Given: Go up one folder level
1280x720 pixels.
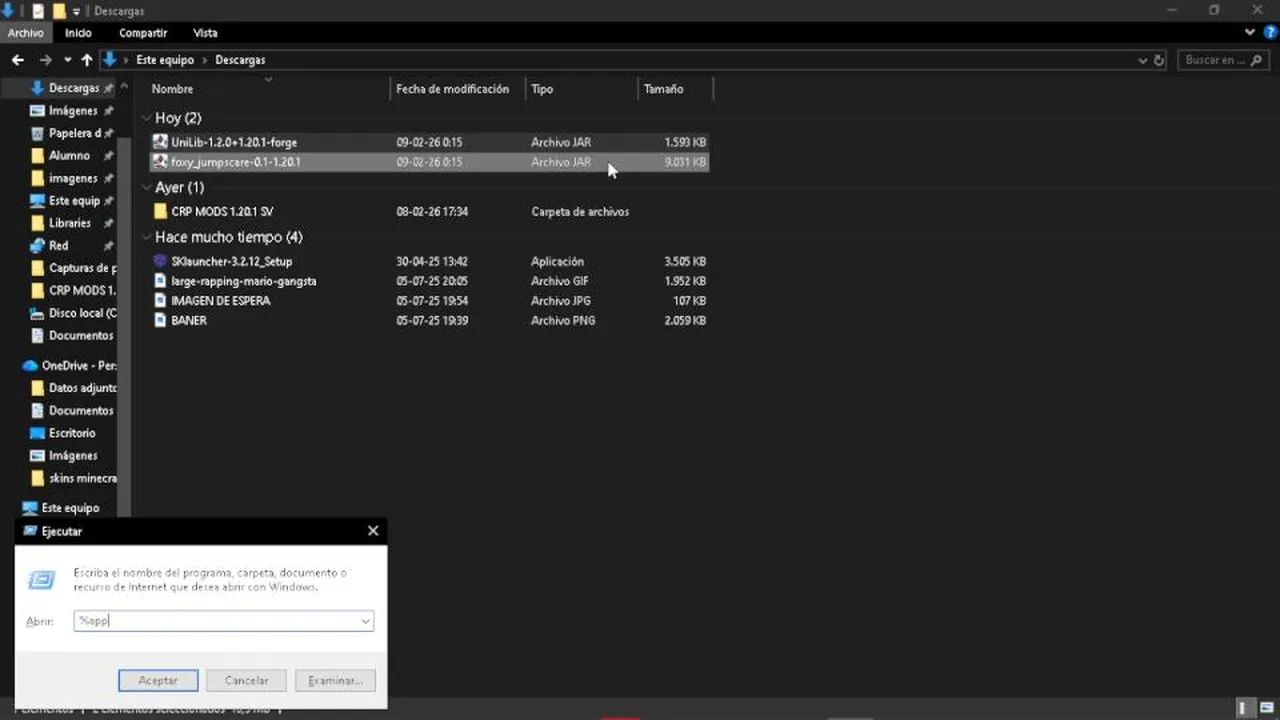Looking at the screenshot, I should pos(87,60).
